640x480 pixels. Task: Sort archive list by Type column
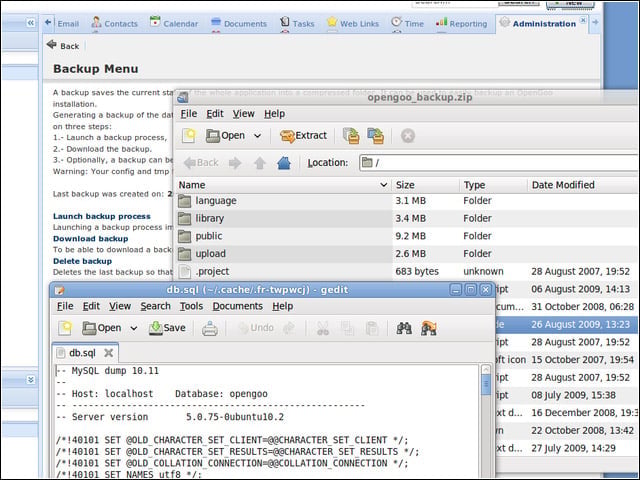493,185
